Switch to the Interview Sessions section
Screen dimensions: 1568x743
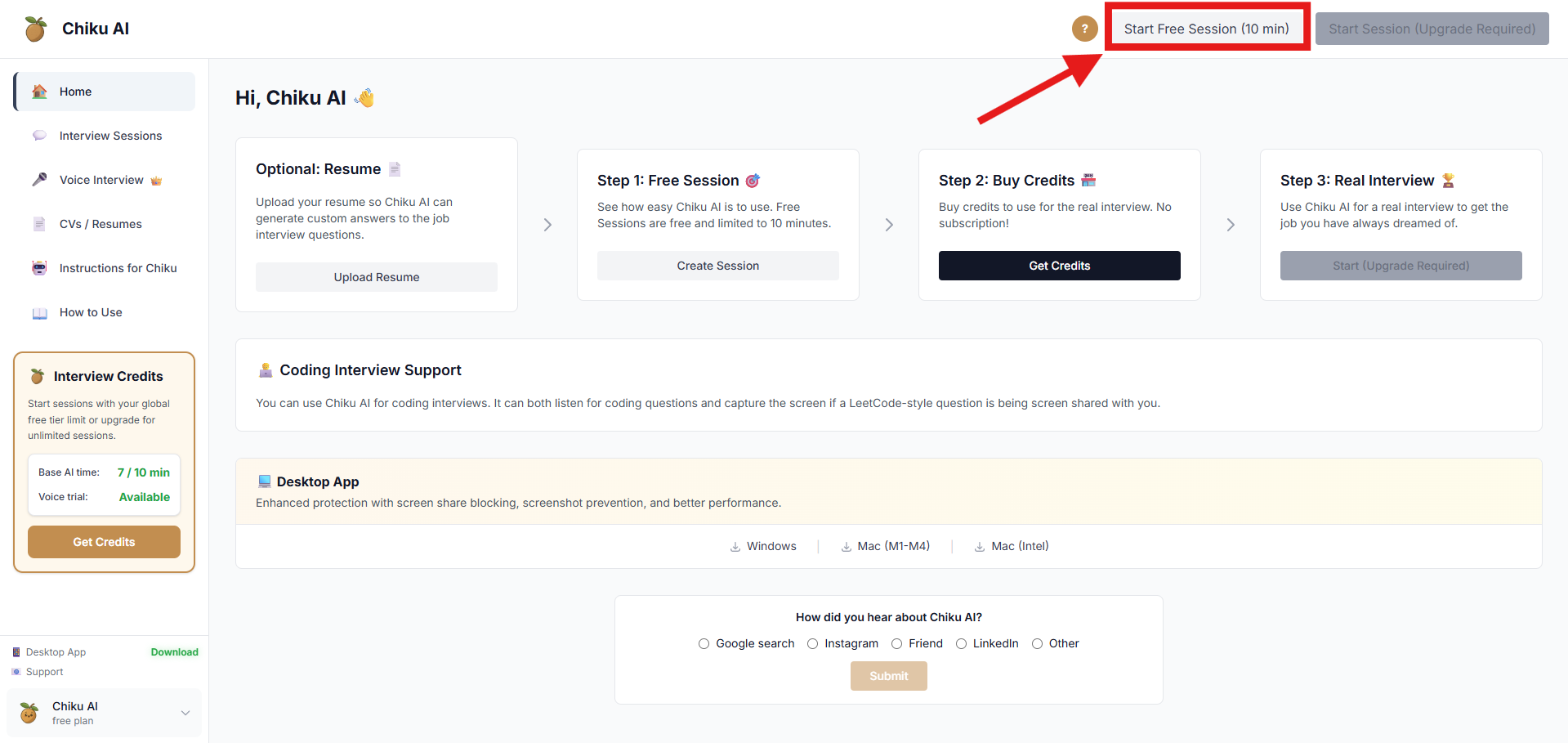110,135
